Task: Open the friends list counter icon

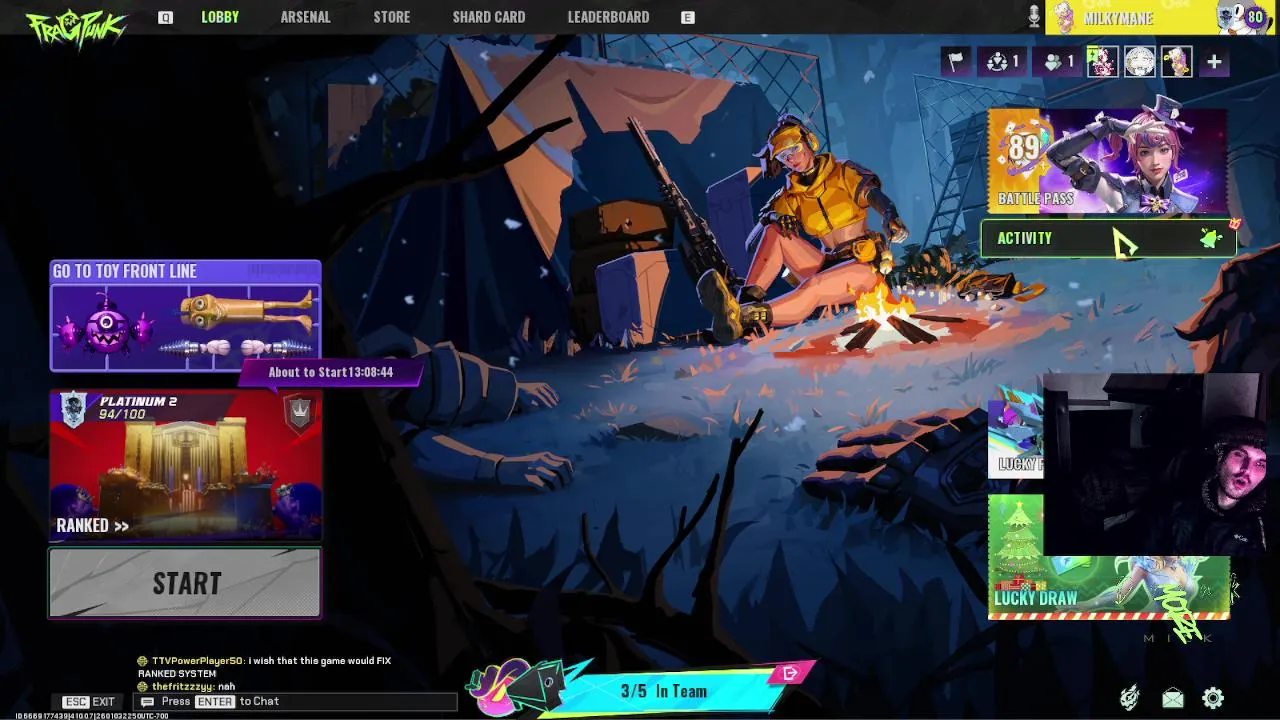Action: click(1058, 61)
